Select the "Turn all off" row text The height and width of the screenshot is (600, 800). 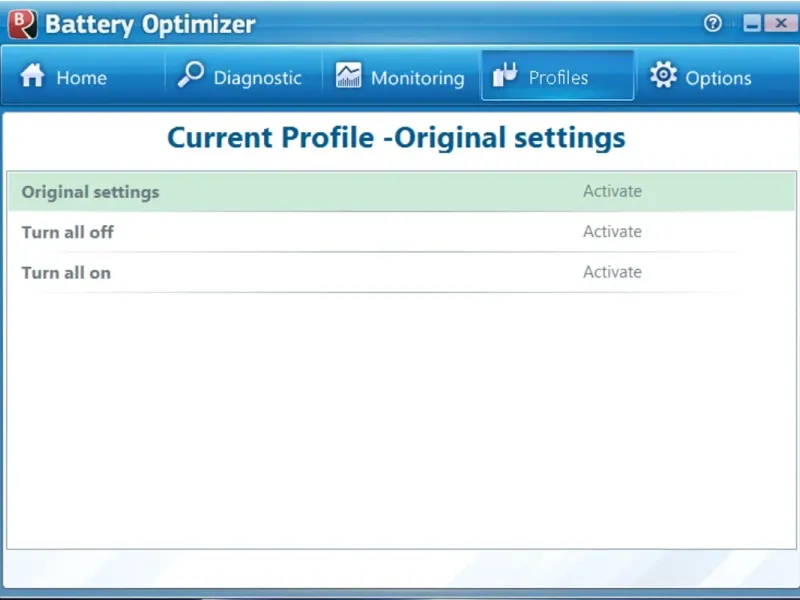(x=67, y=232)
